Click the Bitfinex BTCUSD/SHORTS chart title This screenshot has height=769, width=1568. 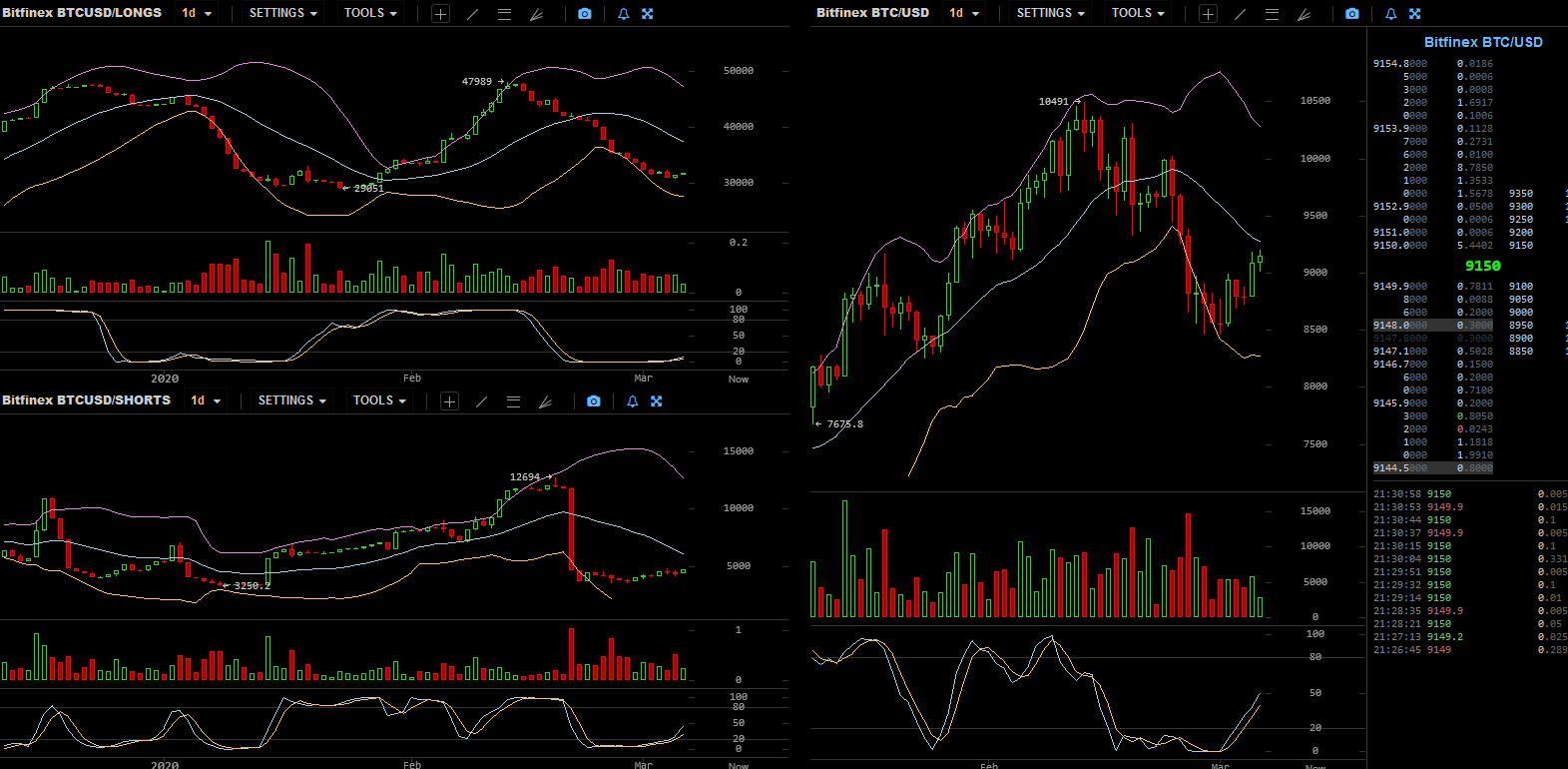86,400
